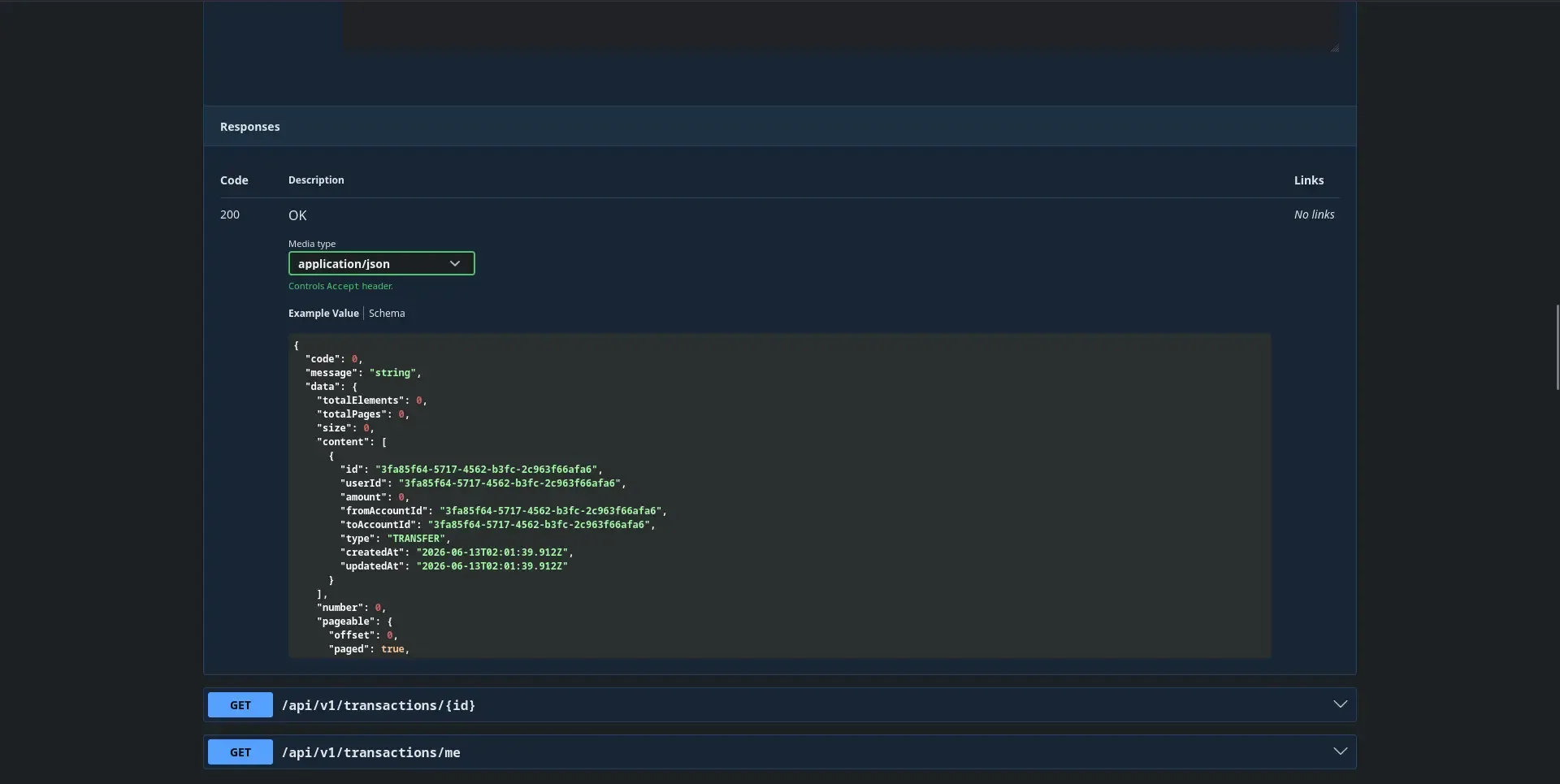The width and height of the screenshot is (1560, 784).
Task: Click the textarea resize handle at top
Action: pos(1334,48)
